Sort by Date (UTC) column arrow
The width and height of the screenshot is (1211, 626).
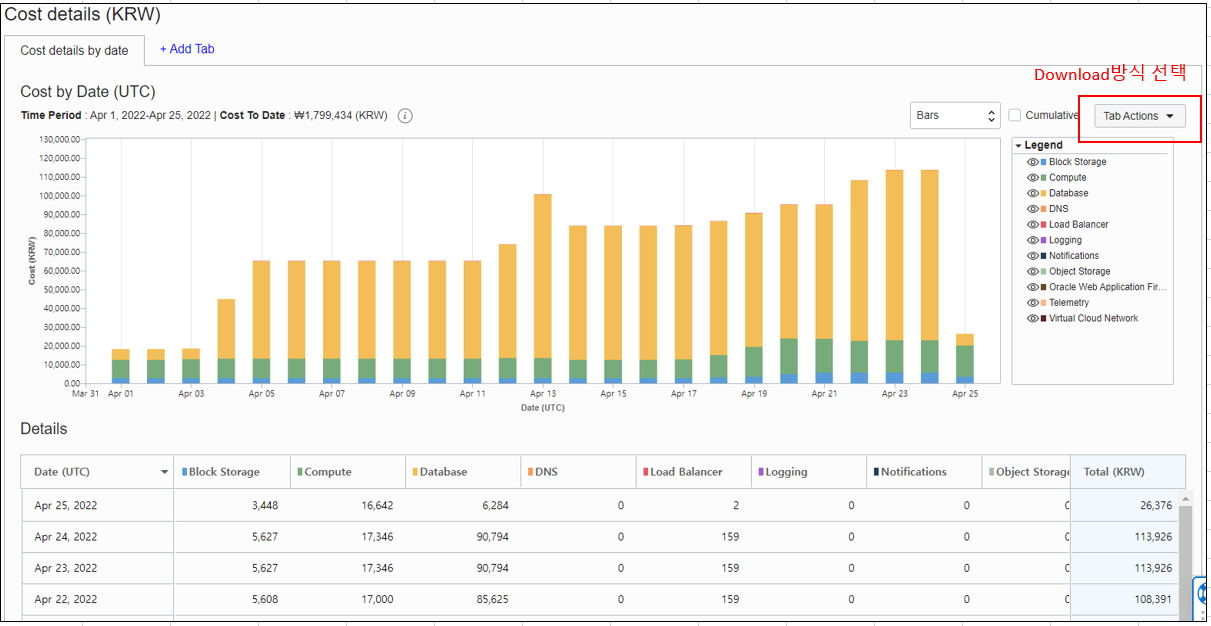164,472
